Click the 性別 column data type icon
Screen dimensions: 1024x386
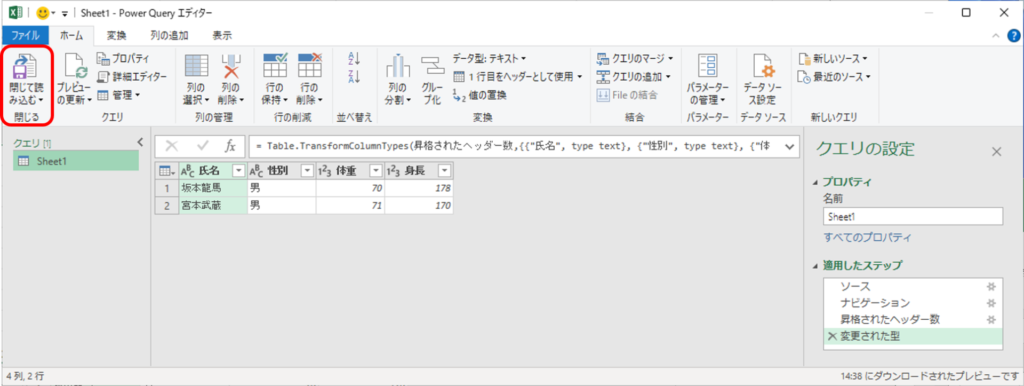pyautogui.click(x=256, y=170)
